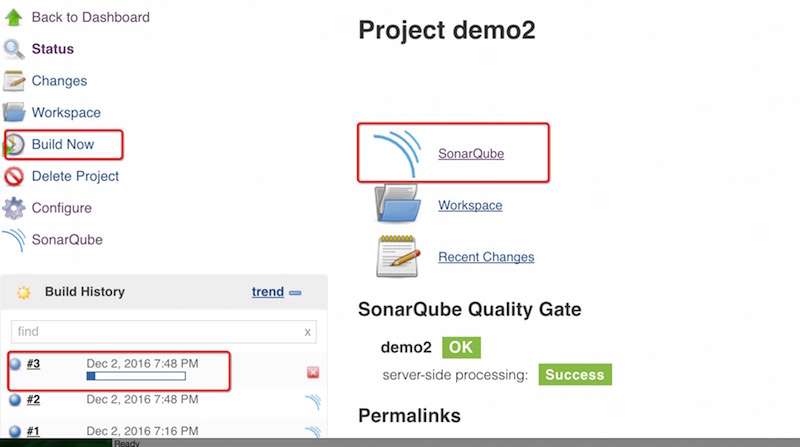Cancel build #3 with the red X icon
Screen dimensions: 800x447
(x=313, y=372)
